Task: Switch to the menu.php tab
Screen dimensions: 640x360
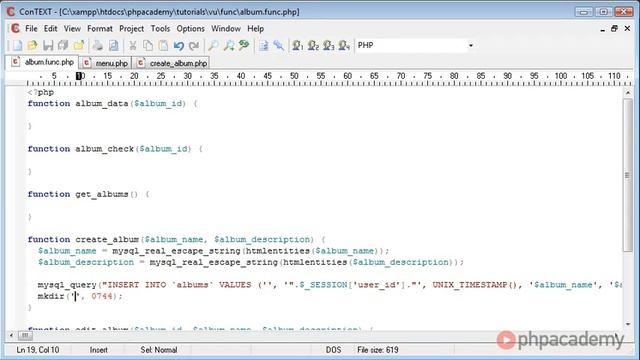Action: (x=106, y=63)
